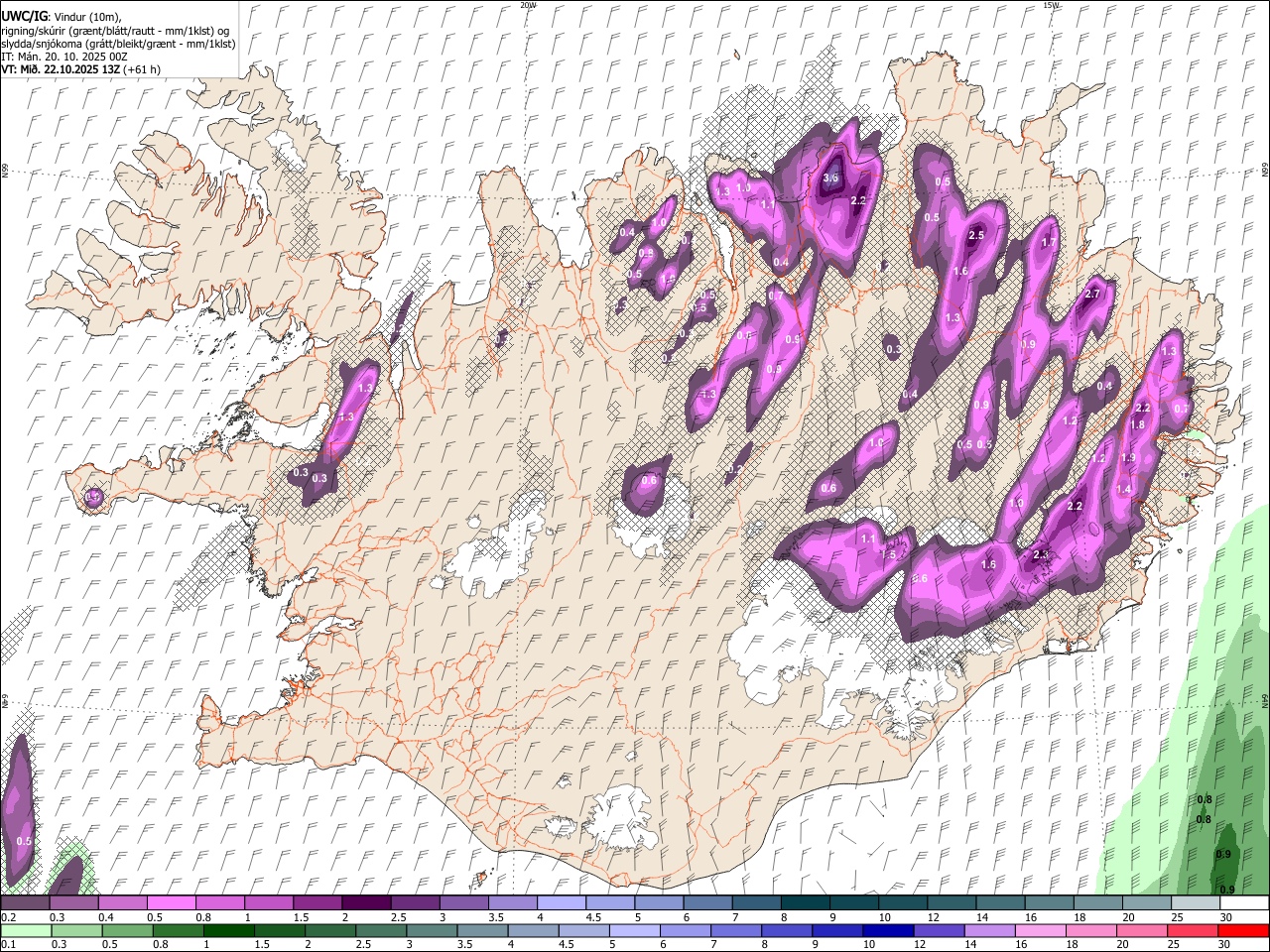Click the '20W' longitude label at top
This screenshot has width=1270, height=952.
pos(528,5)
